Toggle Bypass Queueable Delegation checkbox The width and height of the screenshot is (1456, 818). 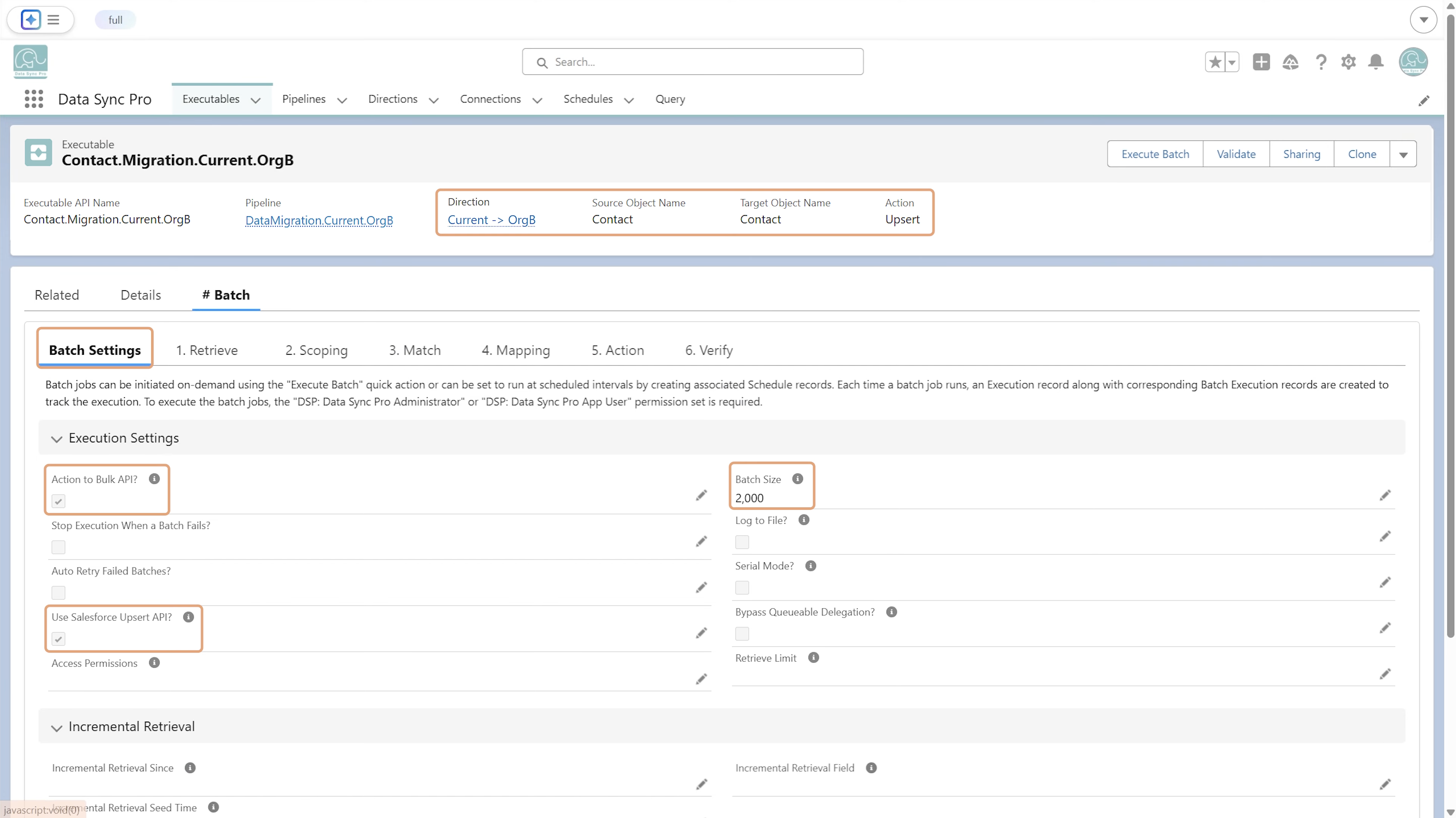click(742, 634)
